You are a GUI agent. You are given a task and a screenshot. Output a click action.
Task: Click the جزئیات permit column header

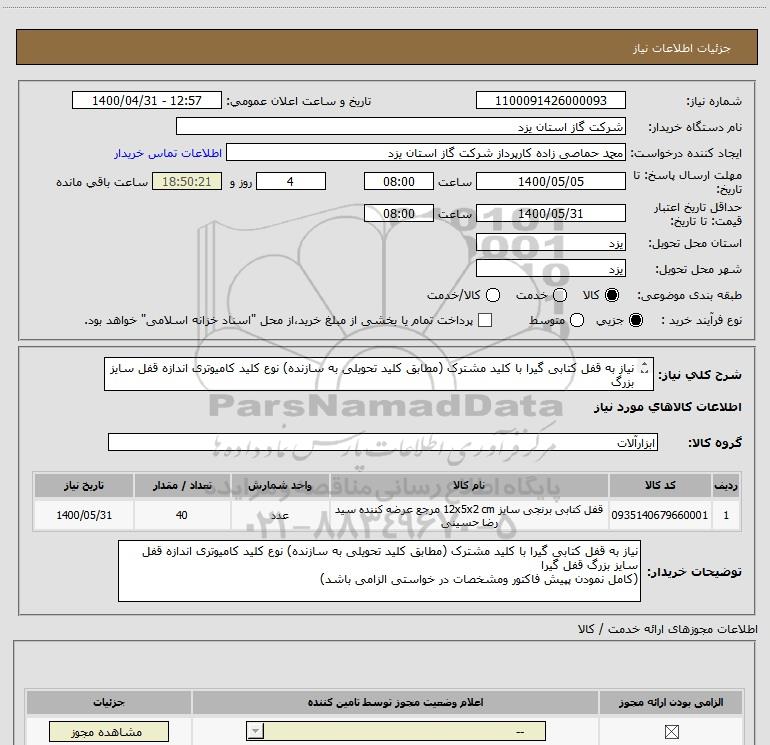pos(109,702)
